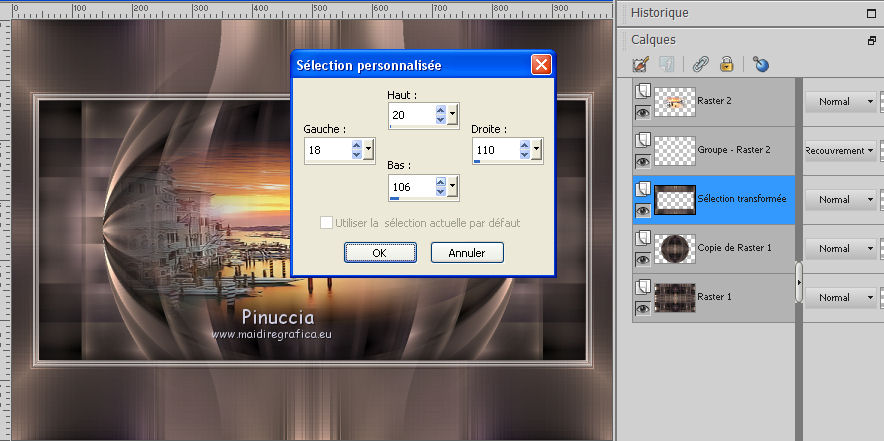Select the Raster 1 layer thumbnail
This screenshot has height=441, width=884.
pyautogui.click(x=675, y=298)
